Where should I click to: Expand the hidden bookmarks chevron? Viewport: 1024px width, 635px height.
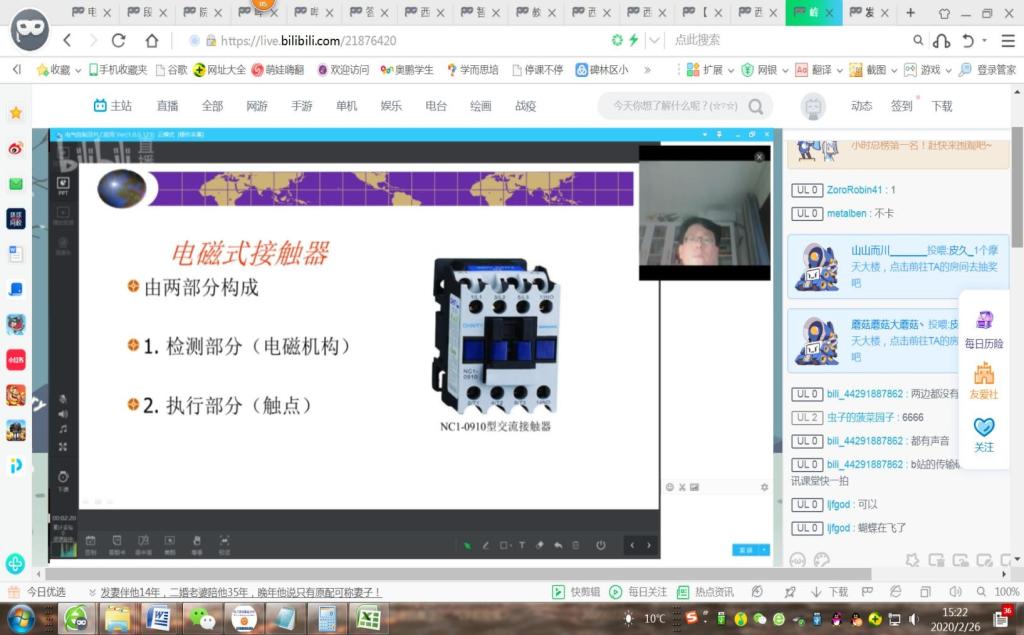(647, 70)
